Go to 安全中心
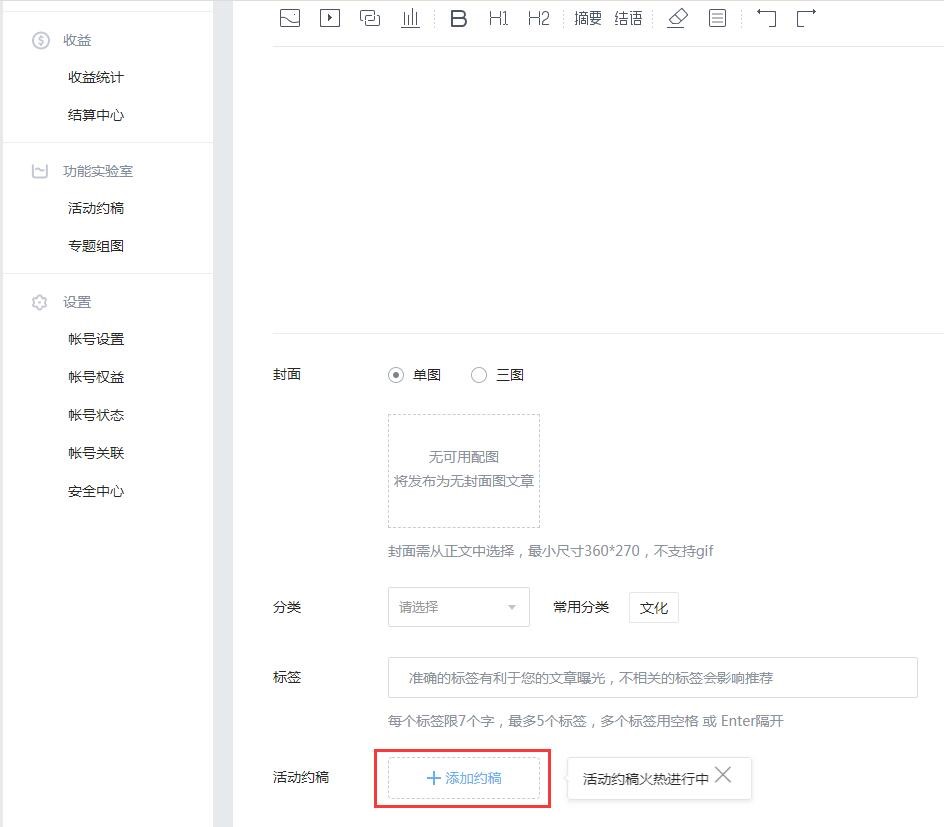 pyautogui.click(x=96, y=491)
